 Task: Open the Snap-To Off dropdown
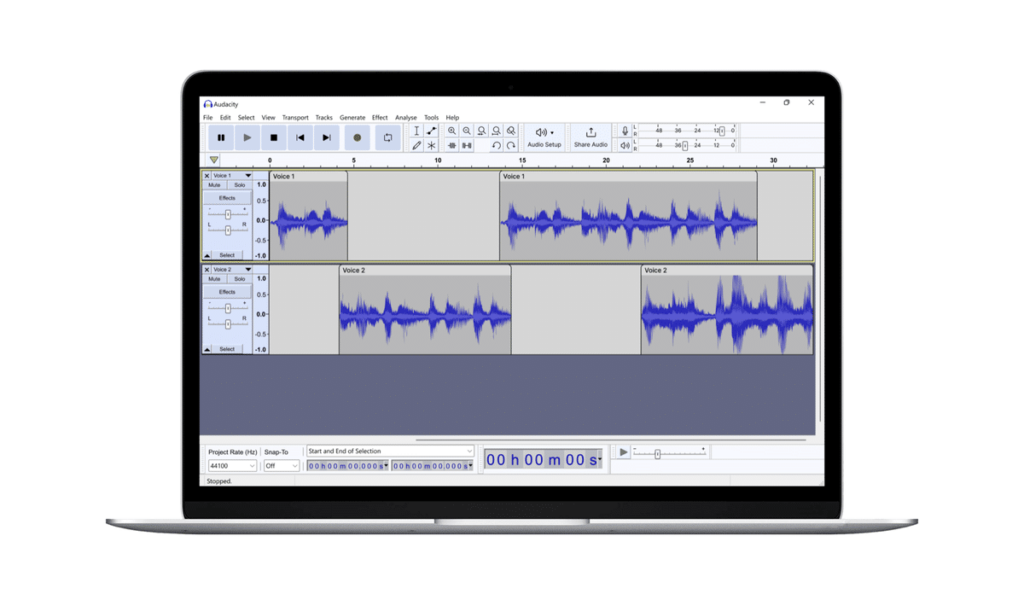click(x=281, y=466)
